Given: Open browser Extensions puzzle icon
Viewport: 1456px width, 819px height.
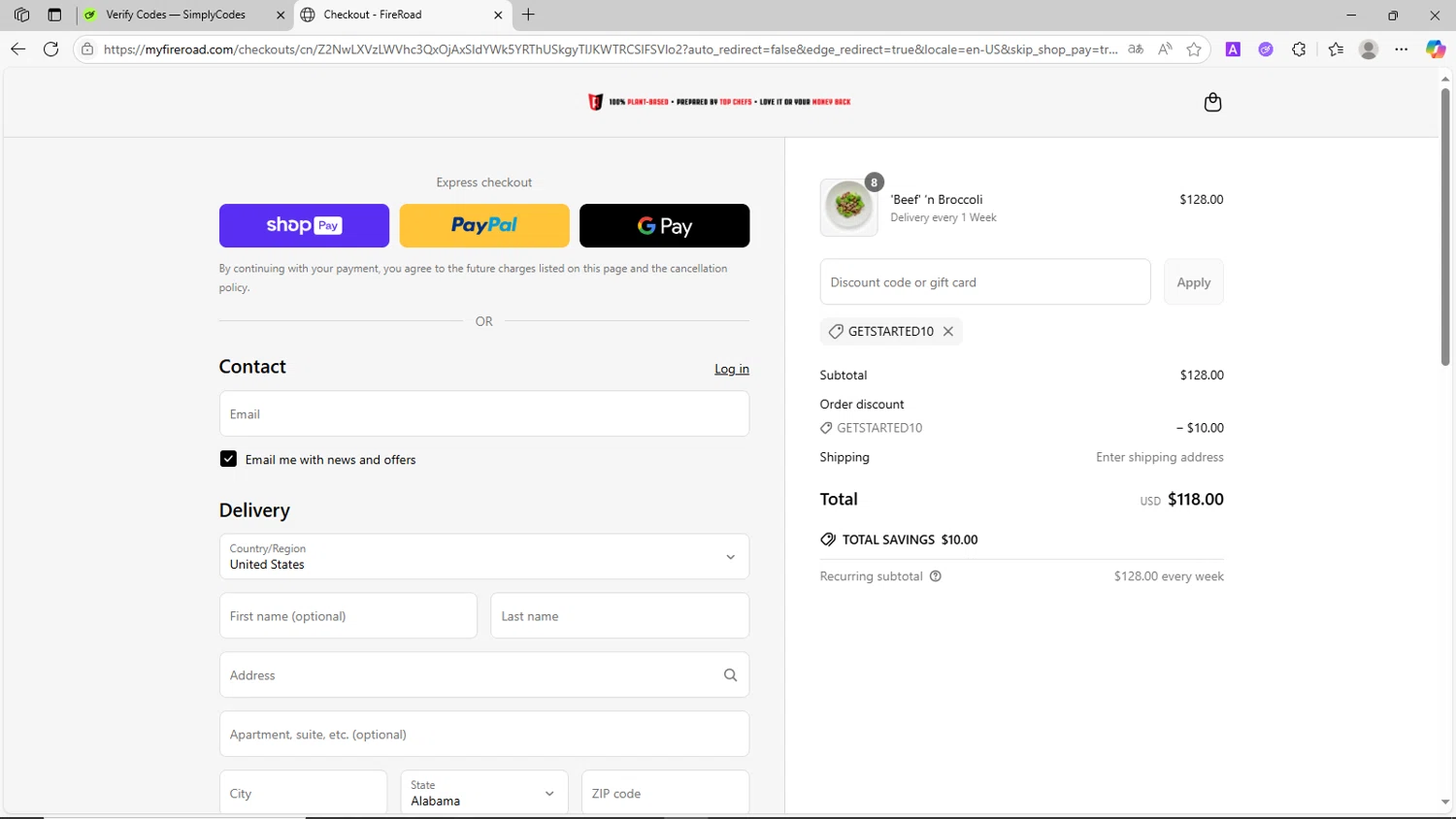Looking at the screenshot, I should tap(1299, 49).
